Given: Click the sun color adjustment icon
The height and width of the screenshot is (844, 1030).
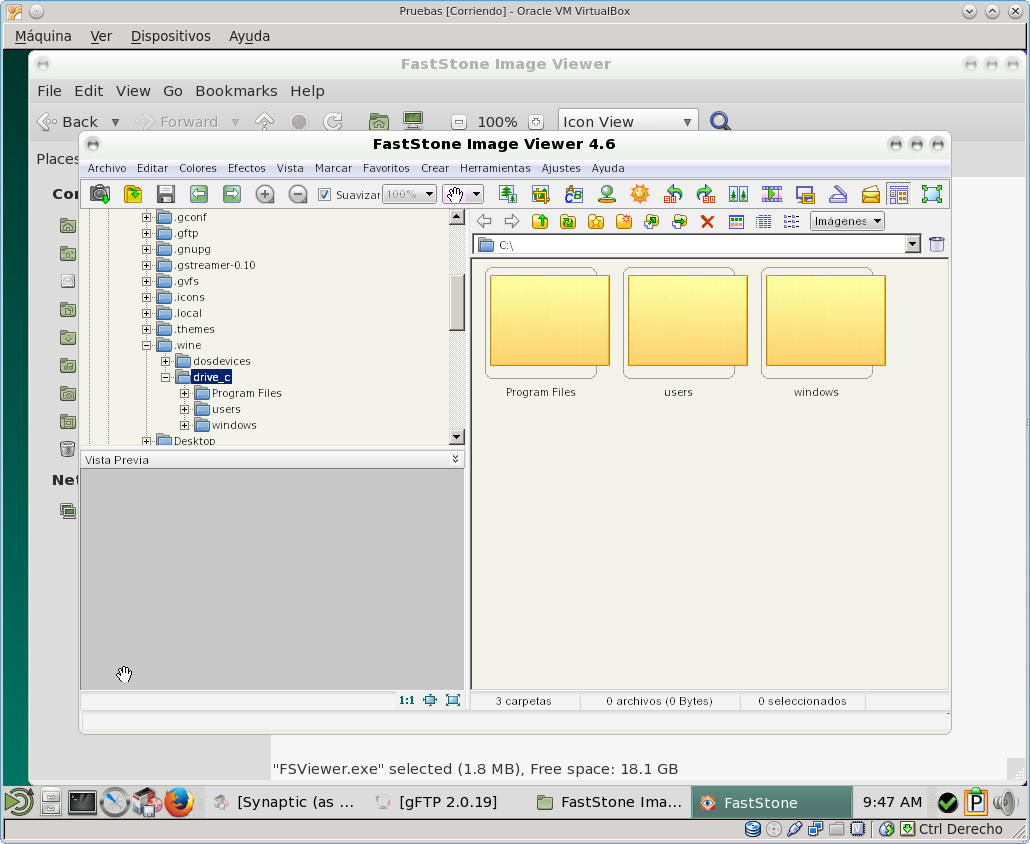Looking at the screenshot, I should 640,194.
